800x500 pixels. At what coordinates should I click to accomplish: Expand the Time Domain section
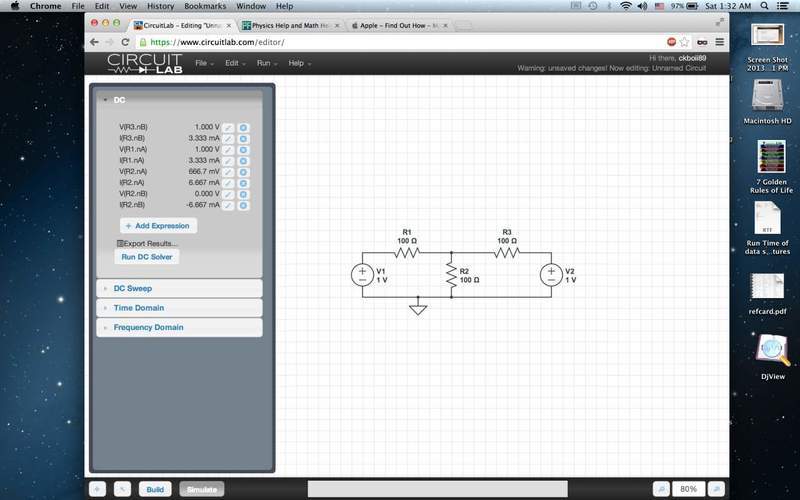(x=138, y=308)
